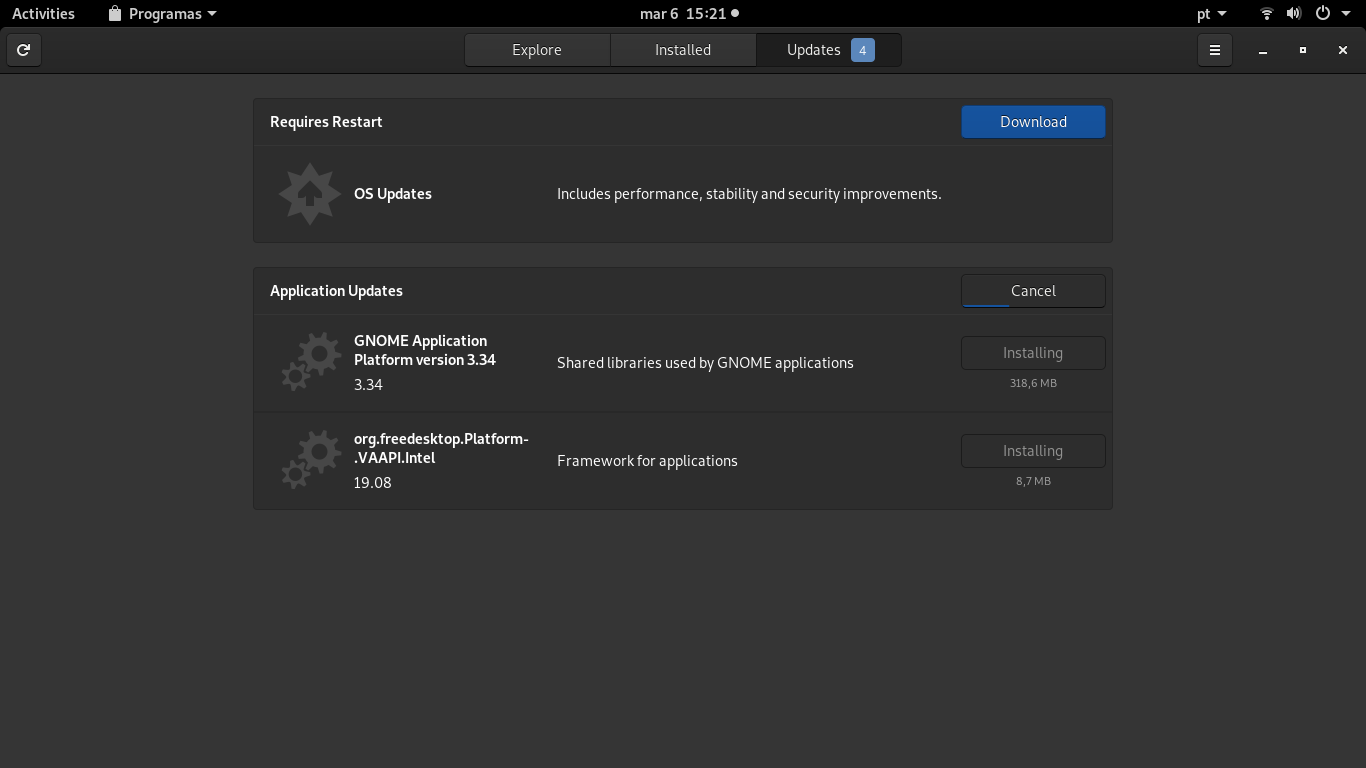
Task: Open the OS Updates row details
Action: click(683, 194)
